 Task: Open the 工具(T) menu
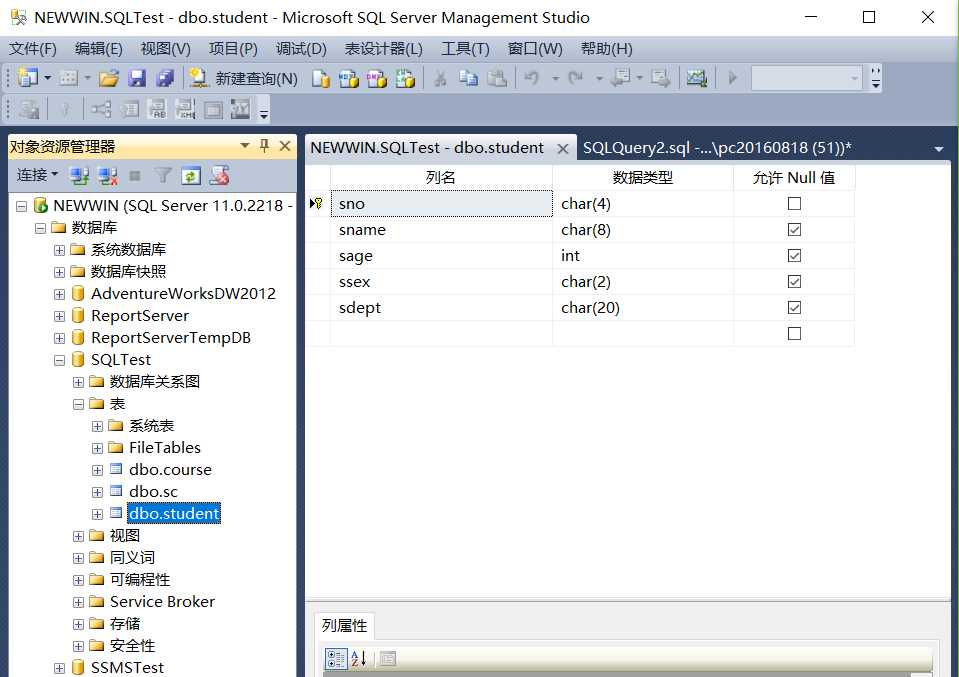(465, 48)
